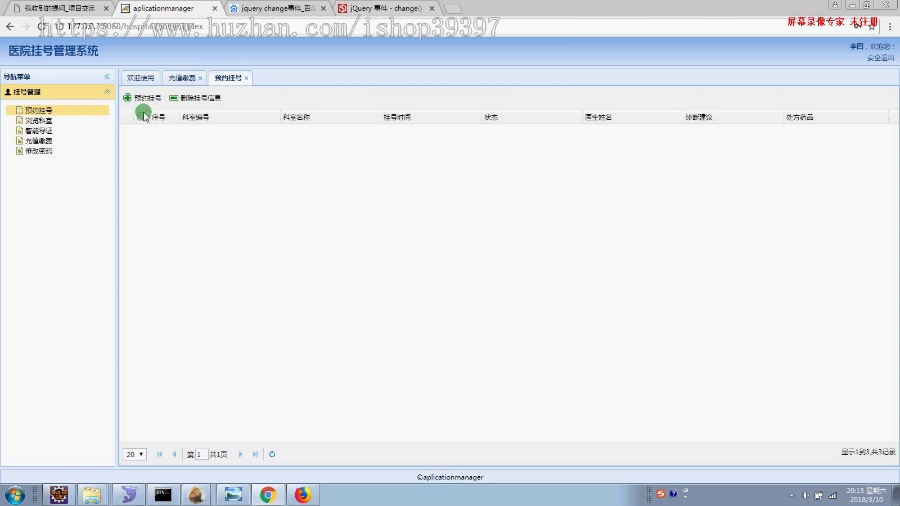900x506 pixels.
Task: Click the browser address bar
Action: [448, 26]
